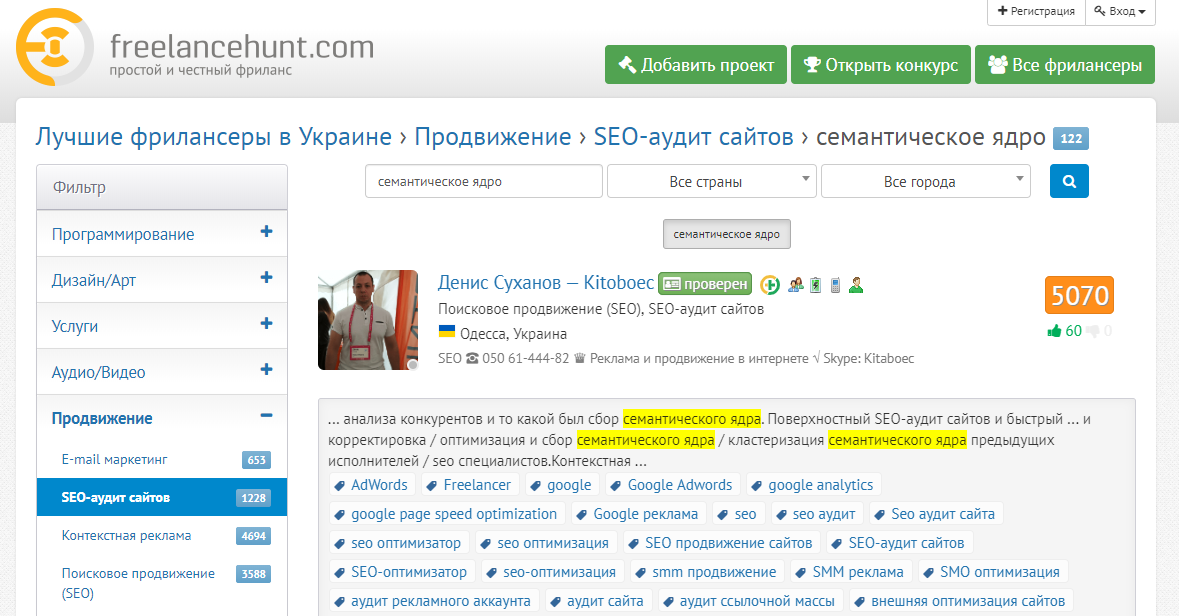Click the orange 5070 rating badge
This screenshot has width=1179, height=616.
1079,295
